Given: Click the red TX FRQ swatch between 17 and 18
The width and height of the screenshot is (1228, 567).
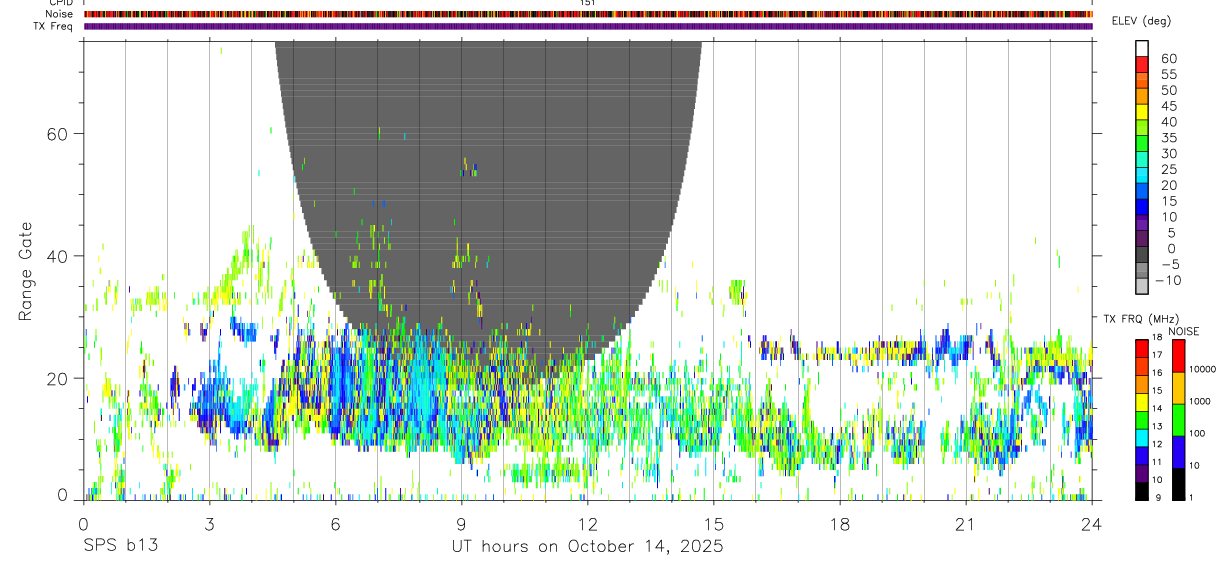Looking at the screenshot, I should (x=1142, y=346).
